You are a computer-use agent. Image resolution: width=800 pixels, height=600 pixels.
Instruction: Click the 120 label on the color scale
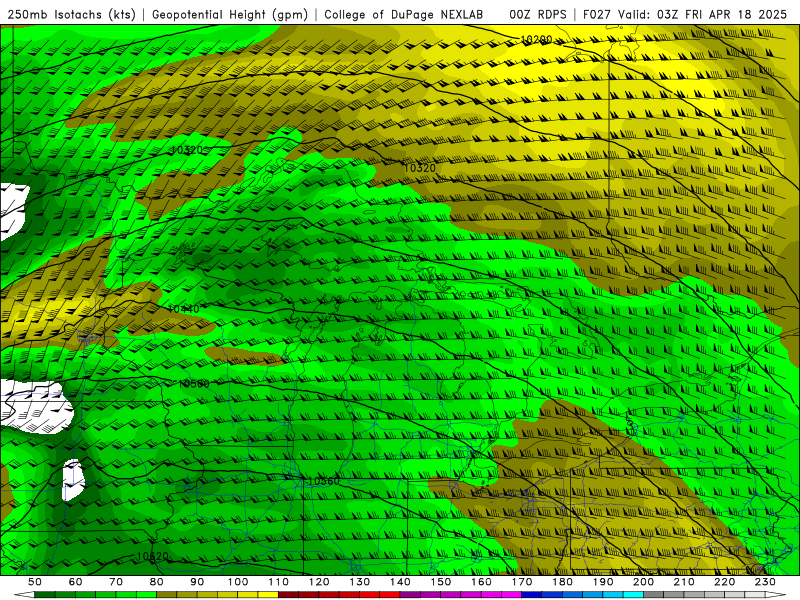(319, 582)
